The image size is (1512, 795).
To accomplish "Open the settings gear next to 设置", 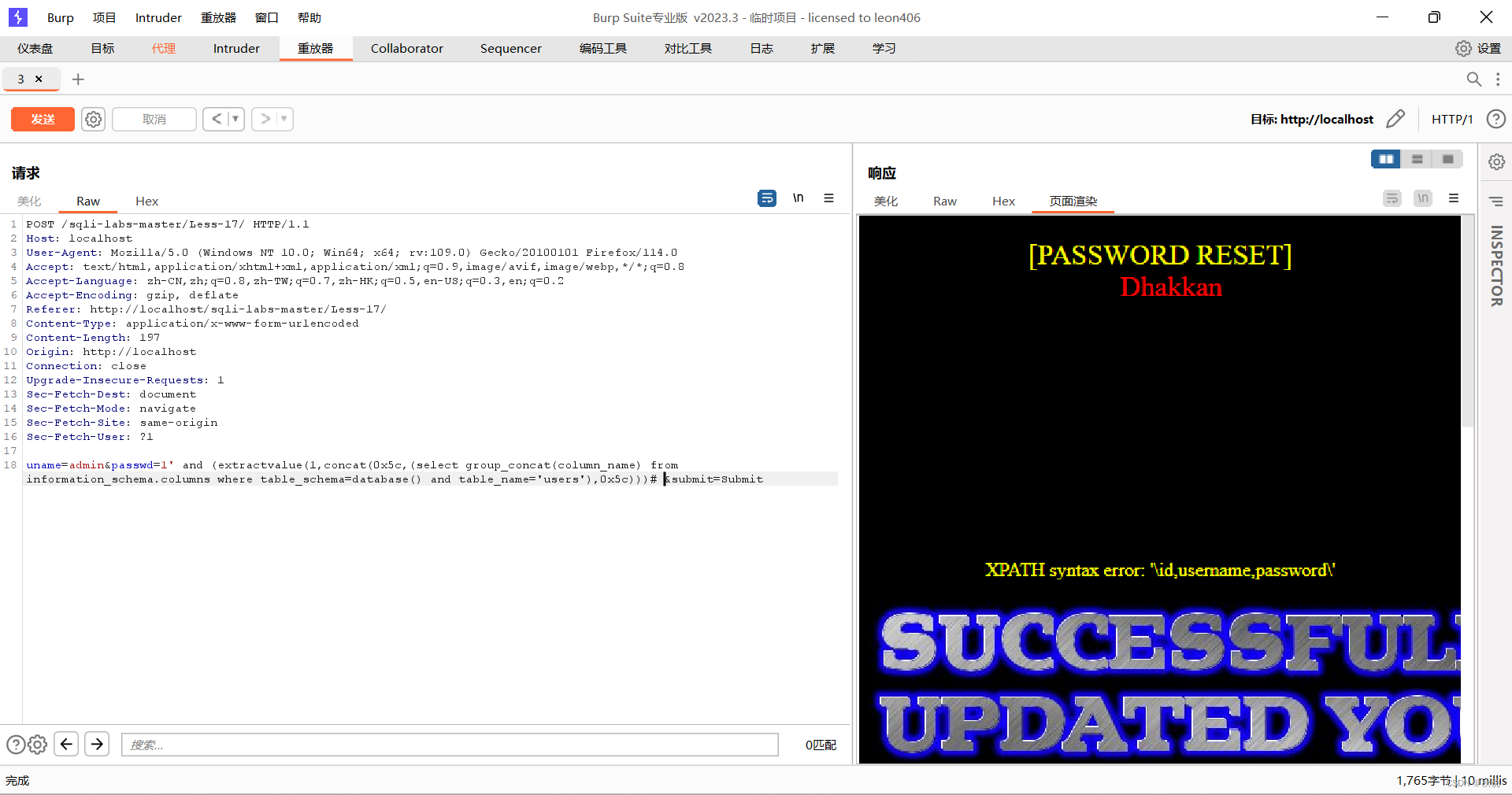I will click(x=1463, y=49).
